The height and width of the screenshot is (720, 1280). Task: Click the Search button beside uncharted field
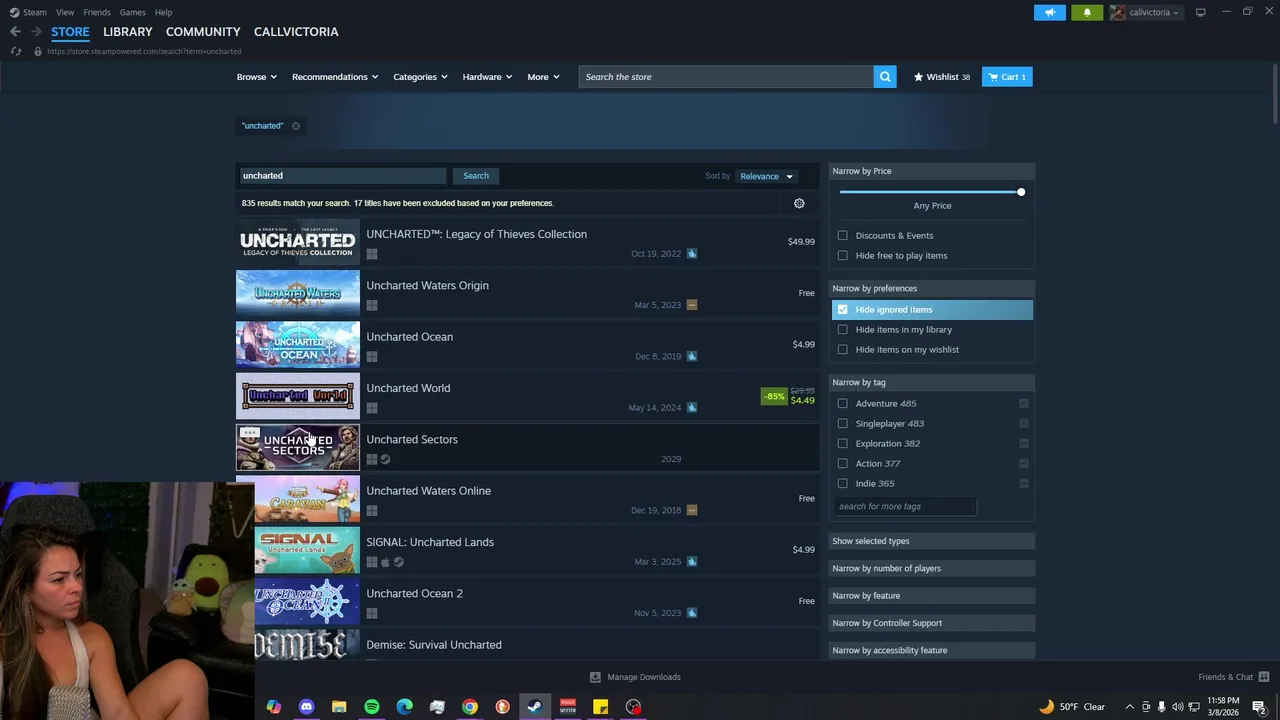pos(476,176)
